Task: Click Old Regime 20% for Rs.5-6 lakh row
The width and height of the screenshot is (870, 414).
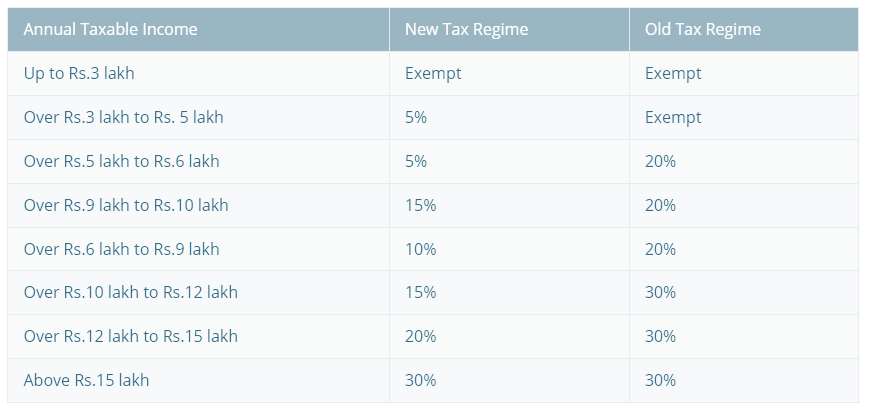Action: (x=661, y=162)
